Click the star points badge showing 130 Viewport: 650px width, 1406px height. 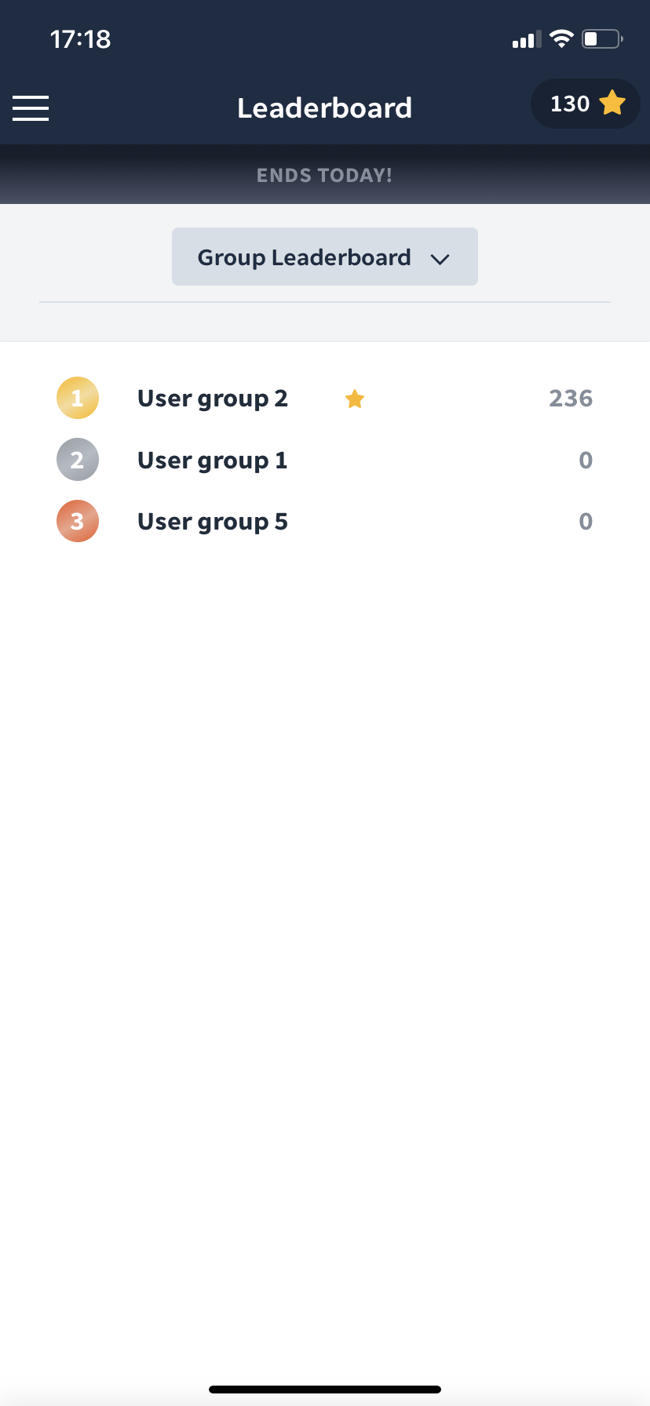(585, 103)
